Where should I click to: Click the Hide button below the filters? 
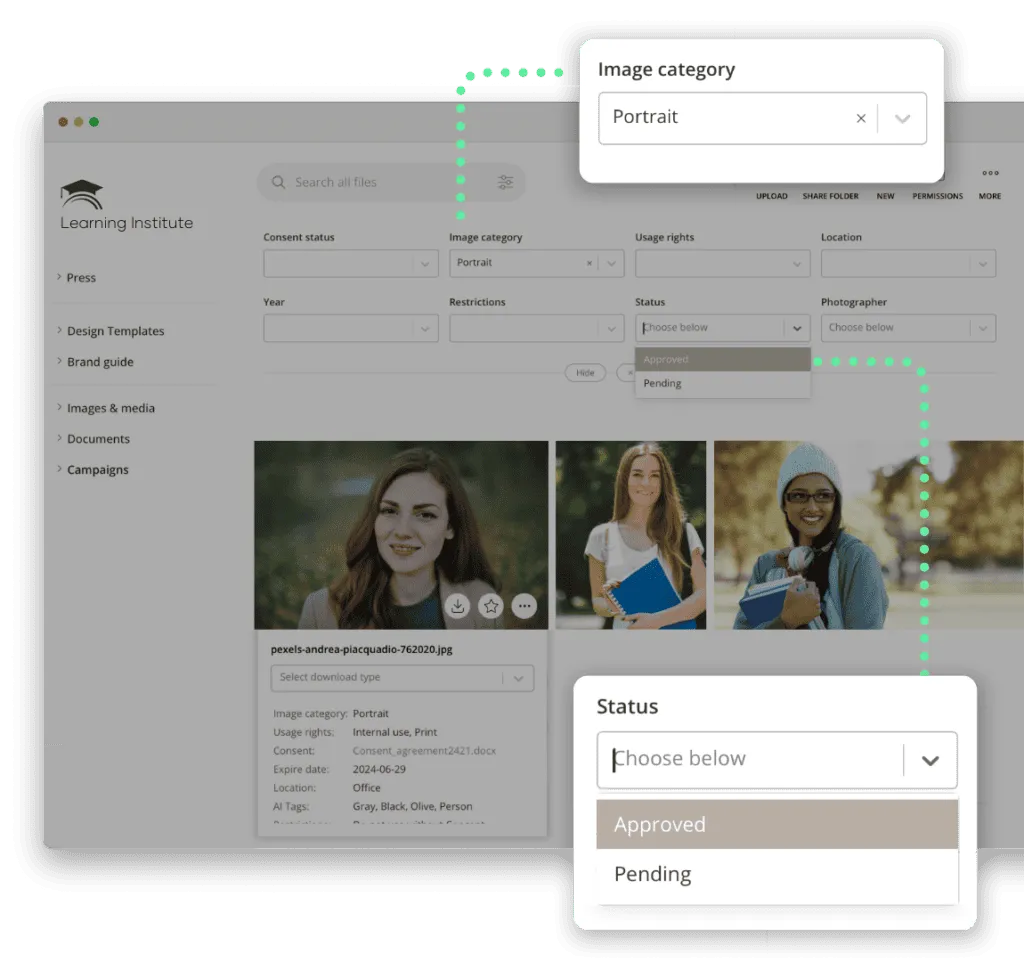point(585,372)
